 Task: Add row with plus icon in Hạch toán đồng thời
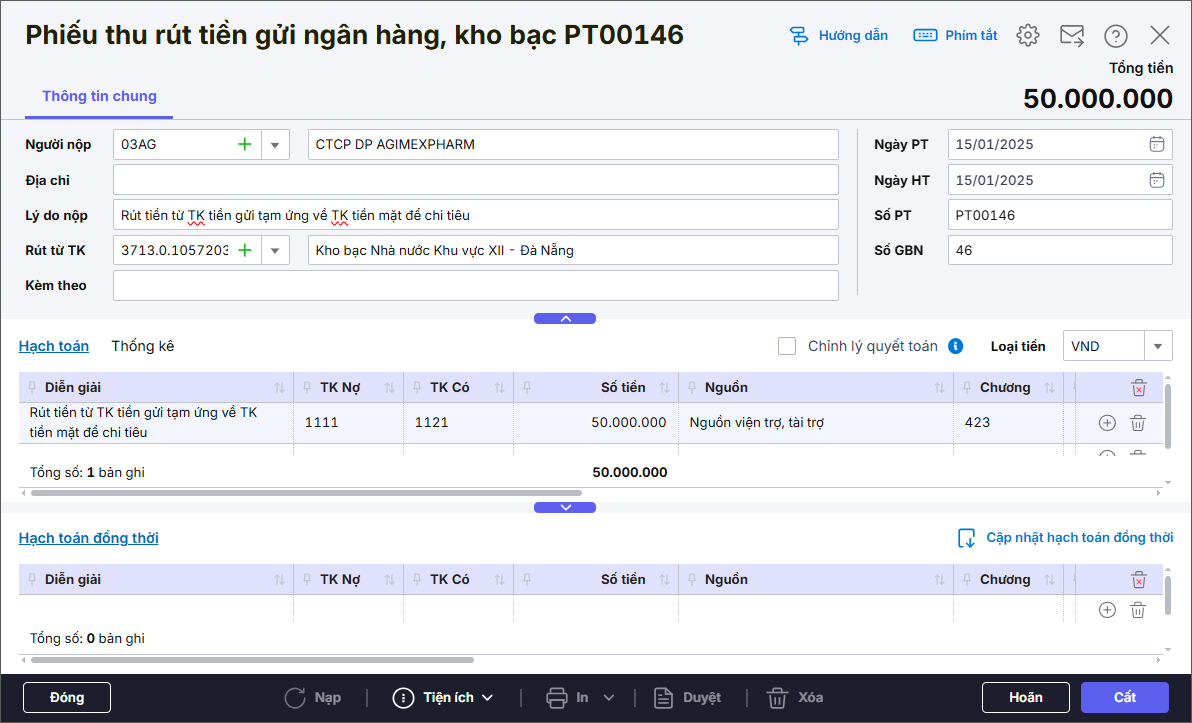(1107, 610)
